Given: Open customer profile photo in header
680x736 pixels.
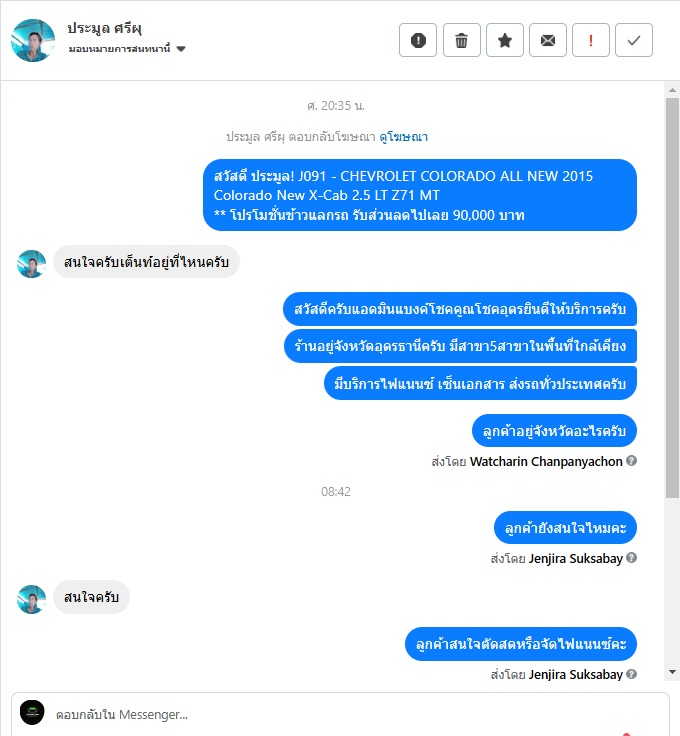Looking at the screenshot, I should pos(33,40).
